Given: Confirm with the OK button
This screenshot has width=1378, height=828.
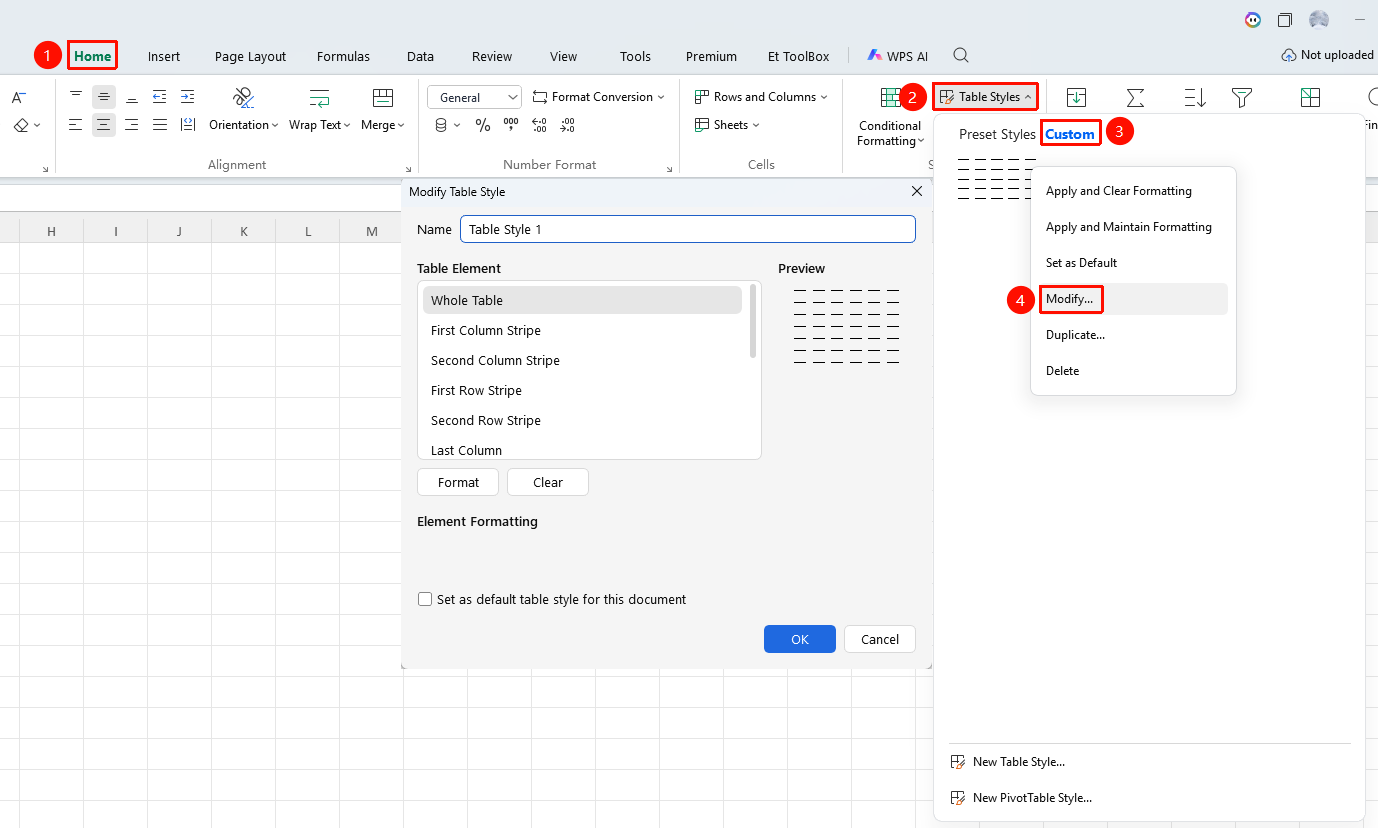Looking at the screenshot, I should (800, 639).
